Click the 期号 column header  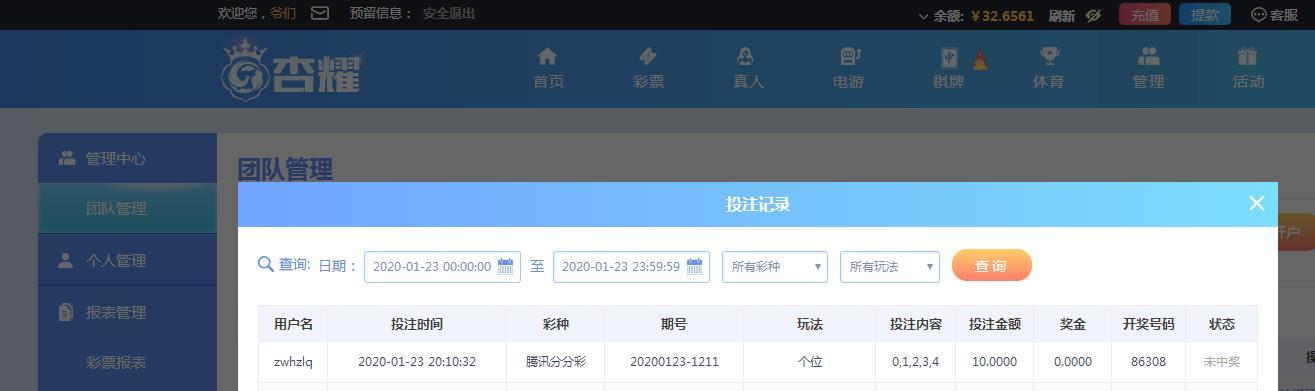(674, 324)
